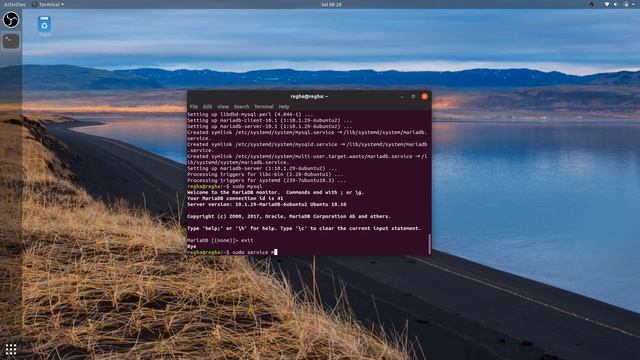This screenshot has height=360, width=640.
Task: Click the OBS tray indicator in top bar
Action: [x=591, y=4]
